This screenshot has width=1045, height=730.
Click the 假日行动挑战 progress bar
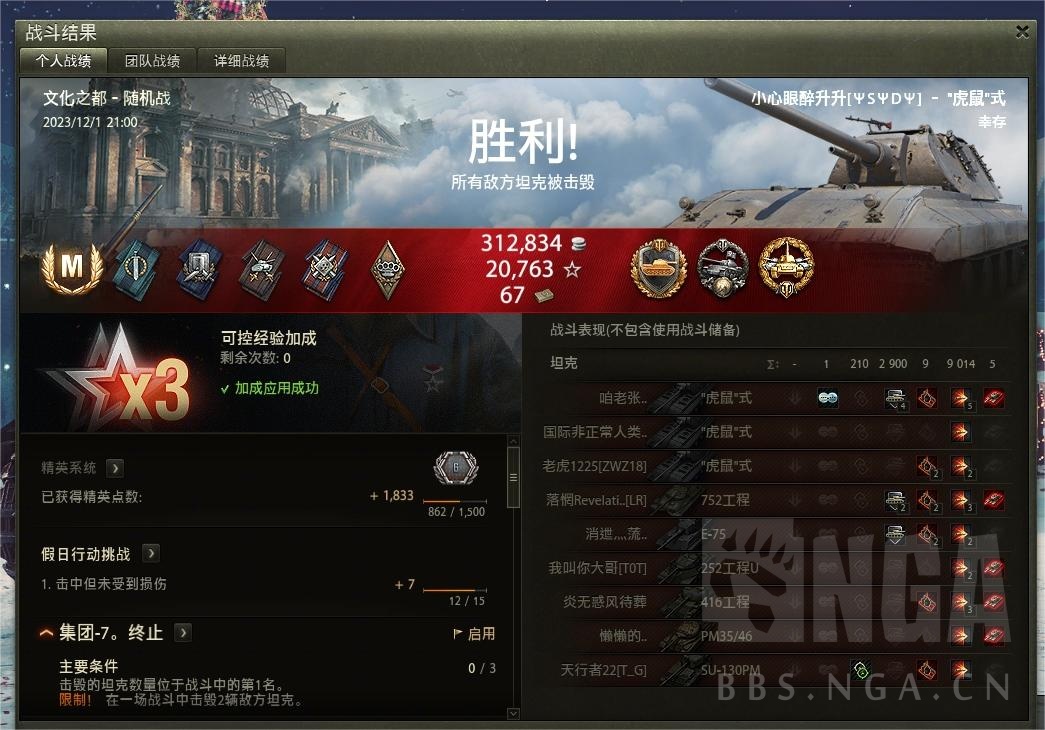pos(455,590)
